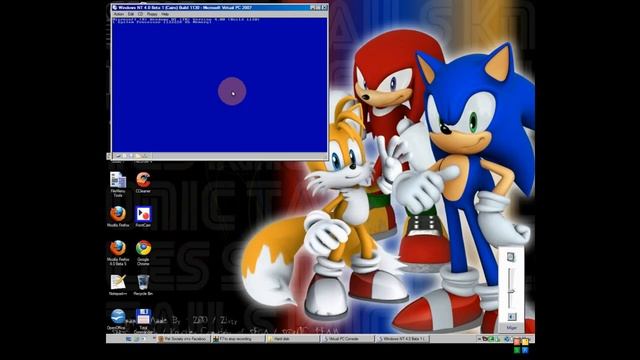Adjust the volume slider in the popup
Image resolution: width=640 pixels, height=360 pixels.
coord(511,291)
